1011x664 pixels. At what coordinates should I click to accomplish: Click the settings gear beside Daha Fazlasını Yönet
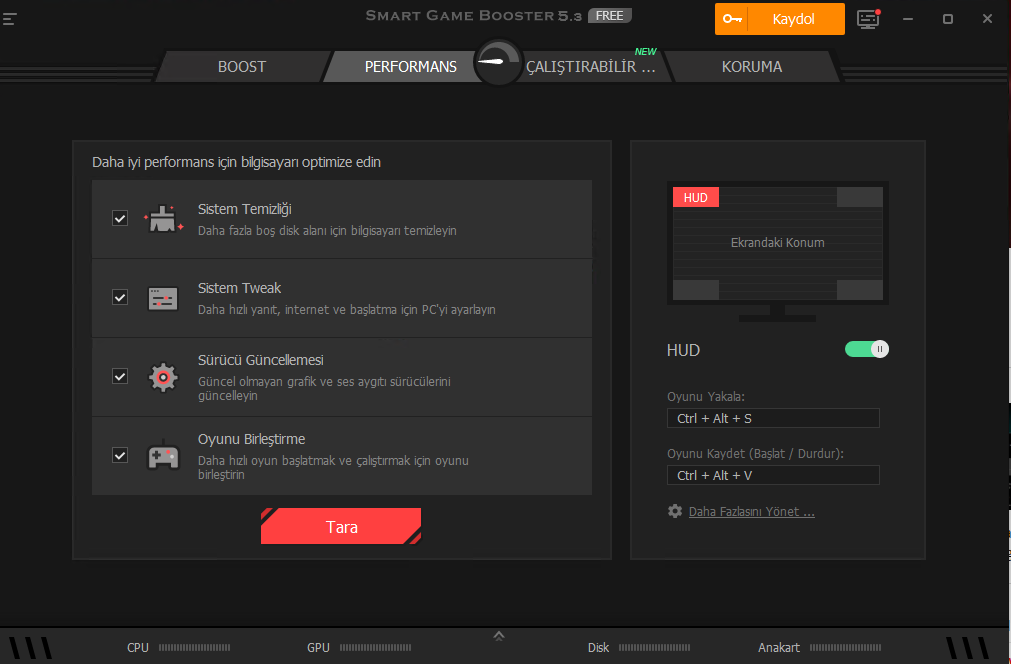point(675,511)
